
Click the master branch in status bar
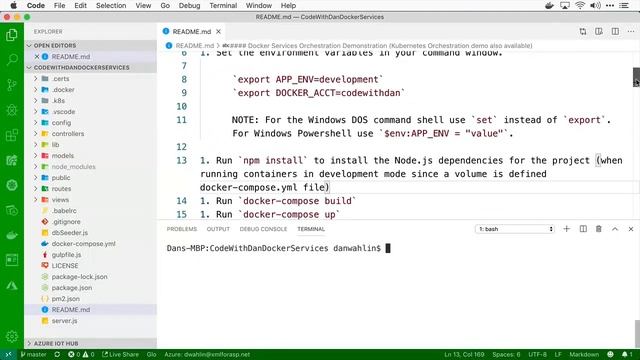pos(33,354)
